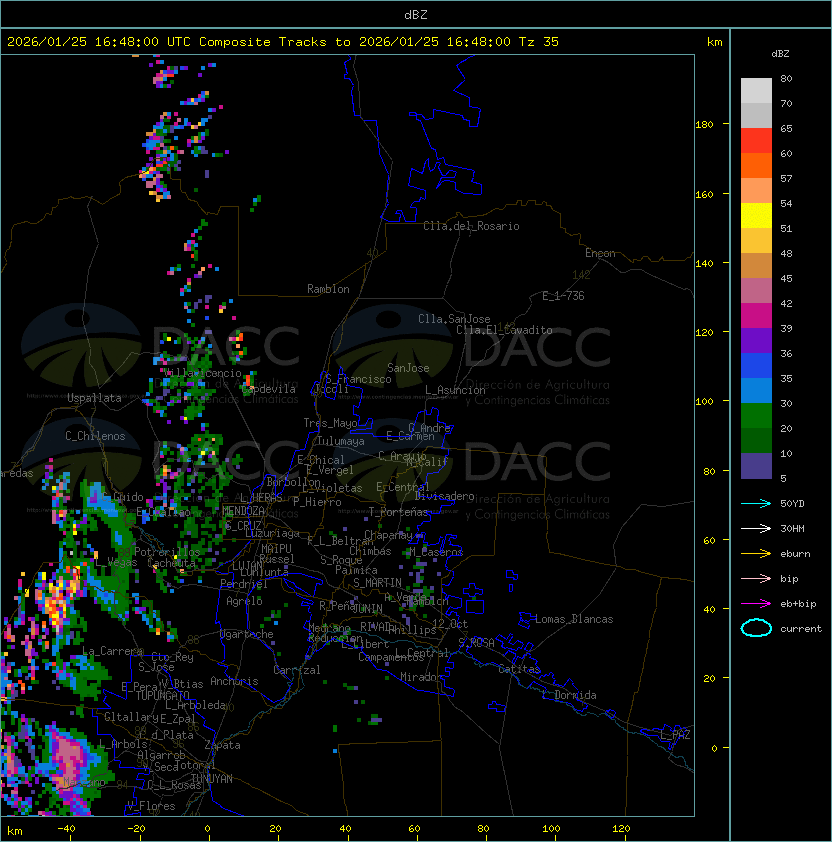Click the 'L_Asuncion' map label

[x=455, y=390]
